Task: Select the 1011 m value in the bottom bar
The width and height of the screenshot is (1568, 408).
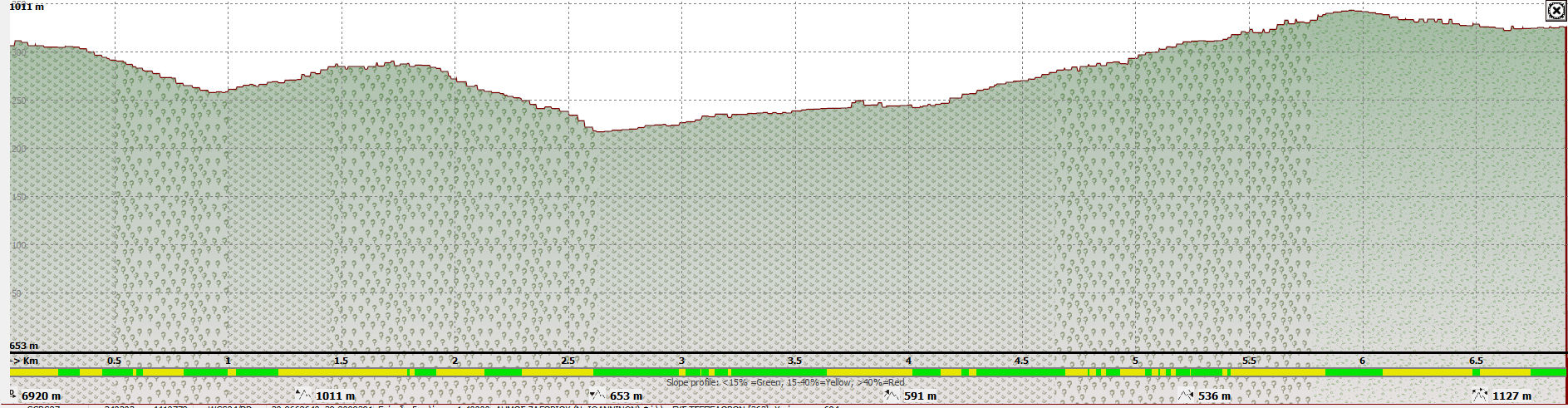Action: click(335, 396)
